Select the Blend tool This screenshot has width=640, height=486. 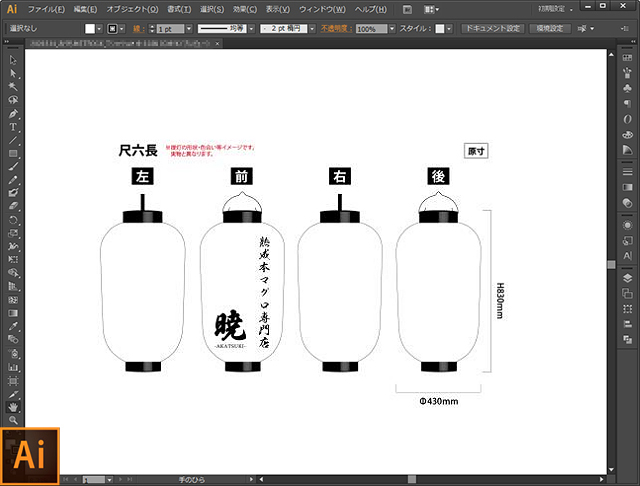13,340
